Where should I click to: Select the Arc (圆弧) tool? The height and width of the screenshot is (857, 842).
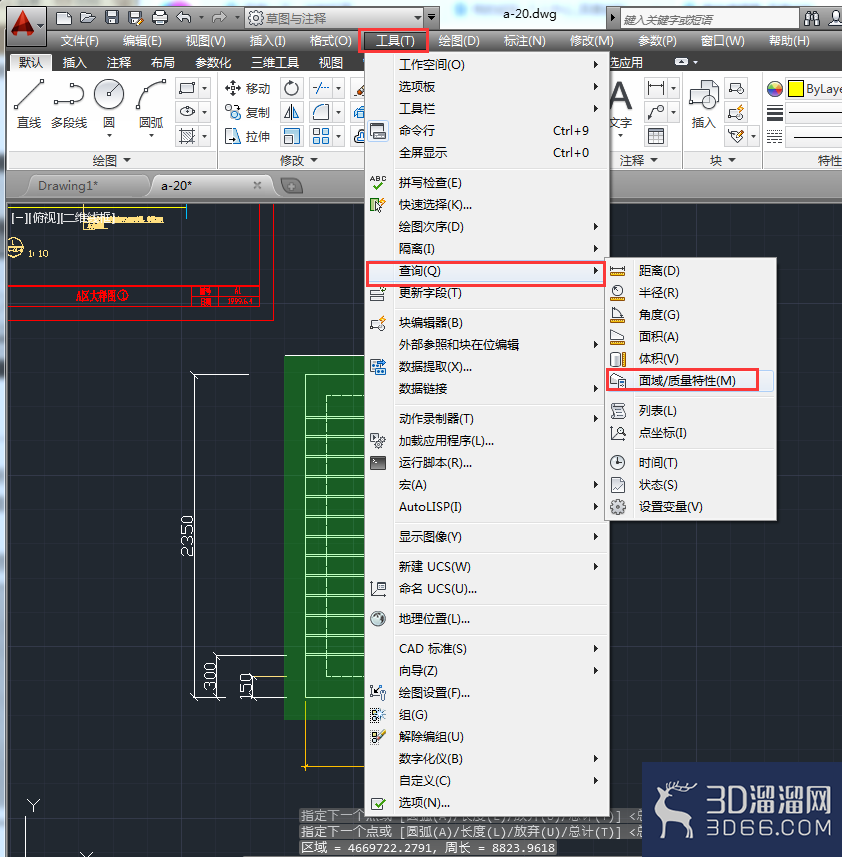pyautogui.click(x=151, y=104)
